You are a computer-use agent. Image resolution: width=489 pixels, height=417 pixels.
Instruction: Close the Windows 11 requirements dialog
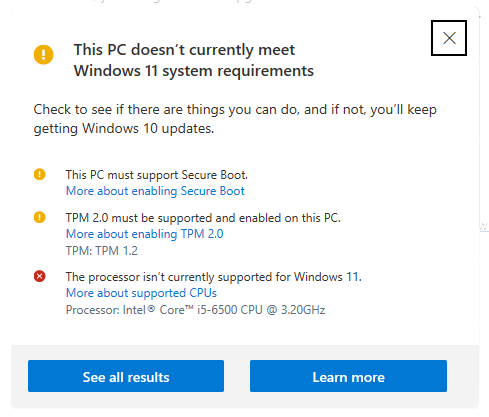coord(449,38)
